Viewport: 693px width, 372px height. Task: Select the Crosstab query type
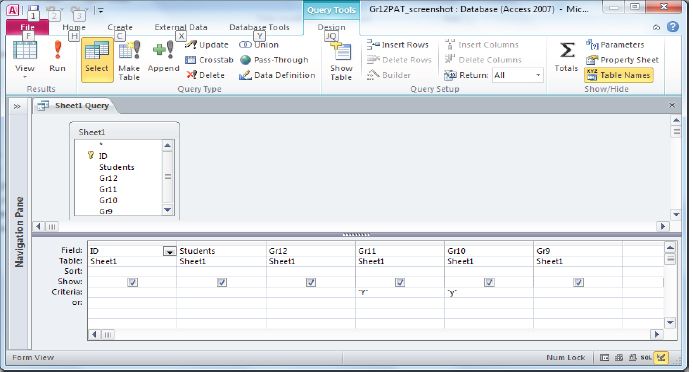coord(209,60)
